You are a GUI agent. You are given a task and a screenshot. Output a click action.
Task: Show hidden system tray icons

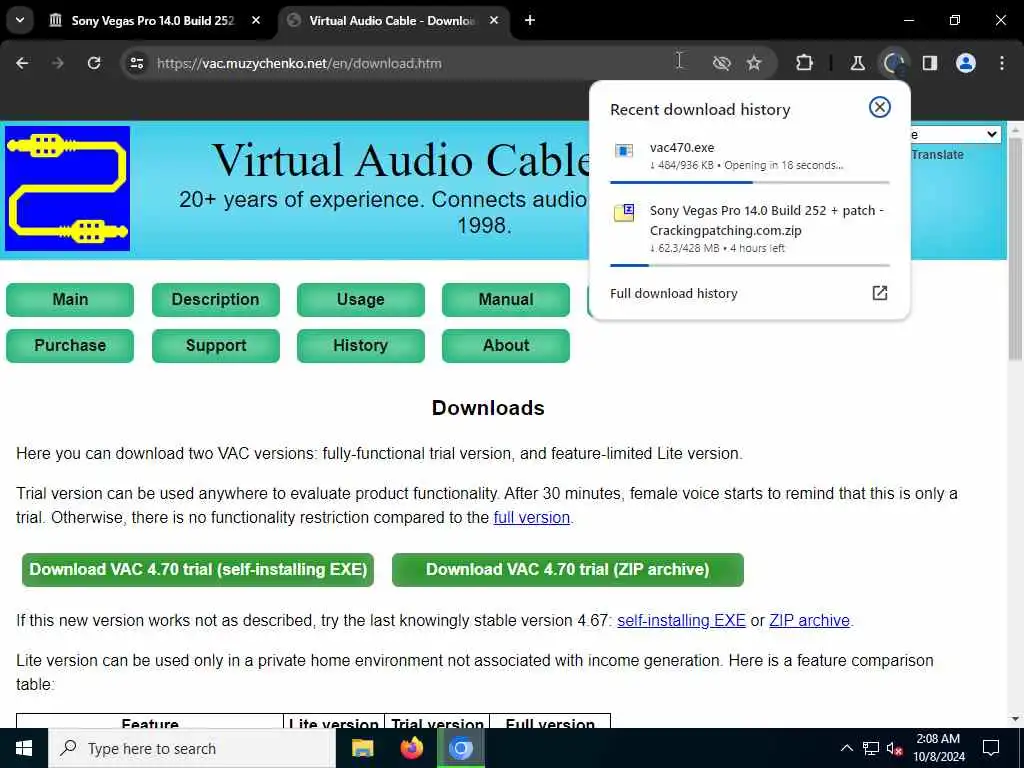tap(846, 748)
